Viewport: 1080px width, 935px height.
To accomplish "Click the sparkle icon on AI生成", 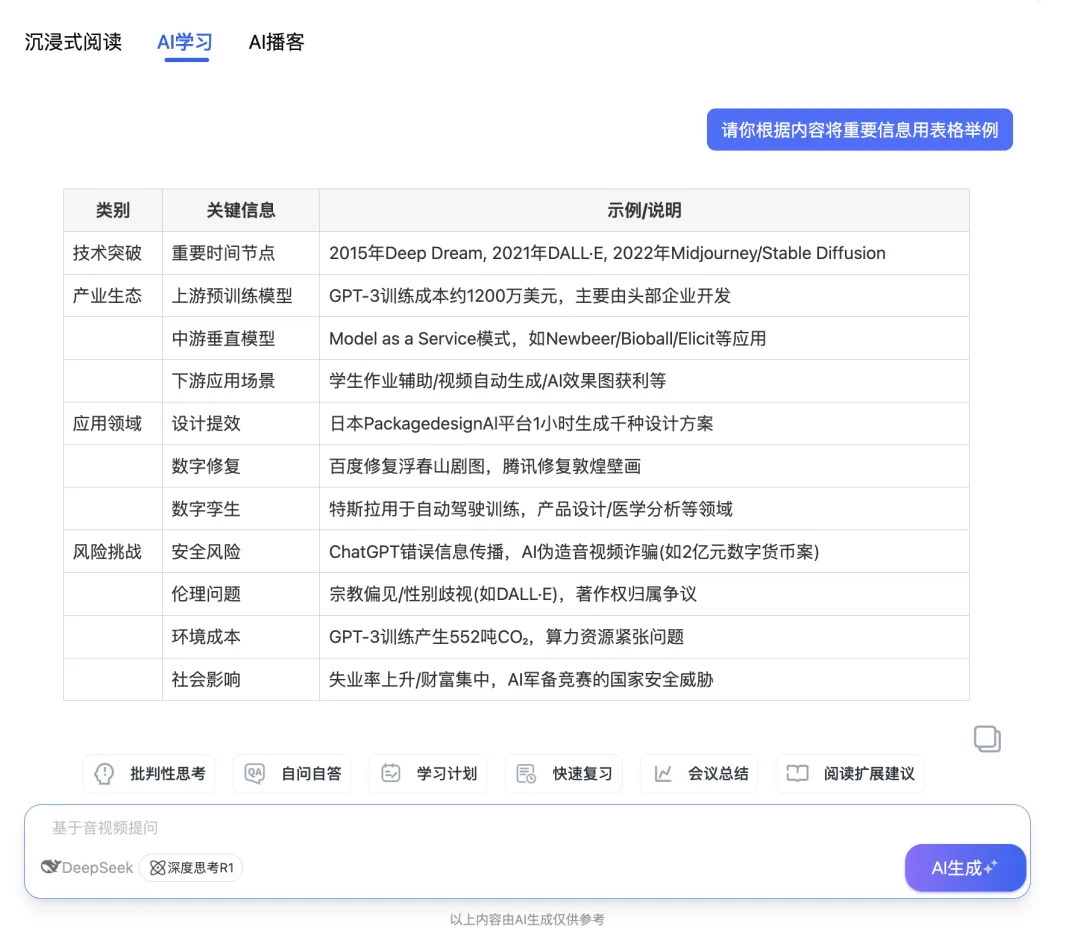I will click(x=990, y=867).
